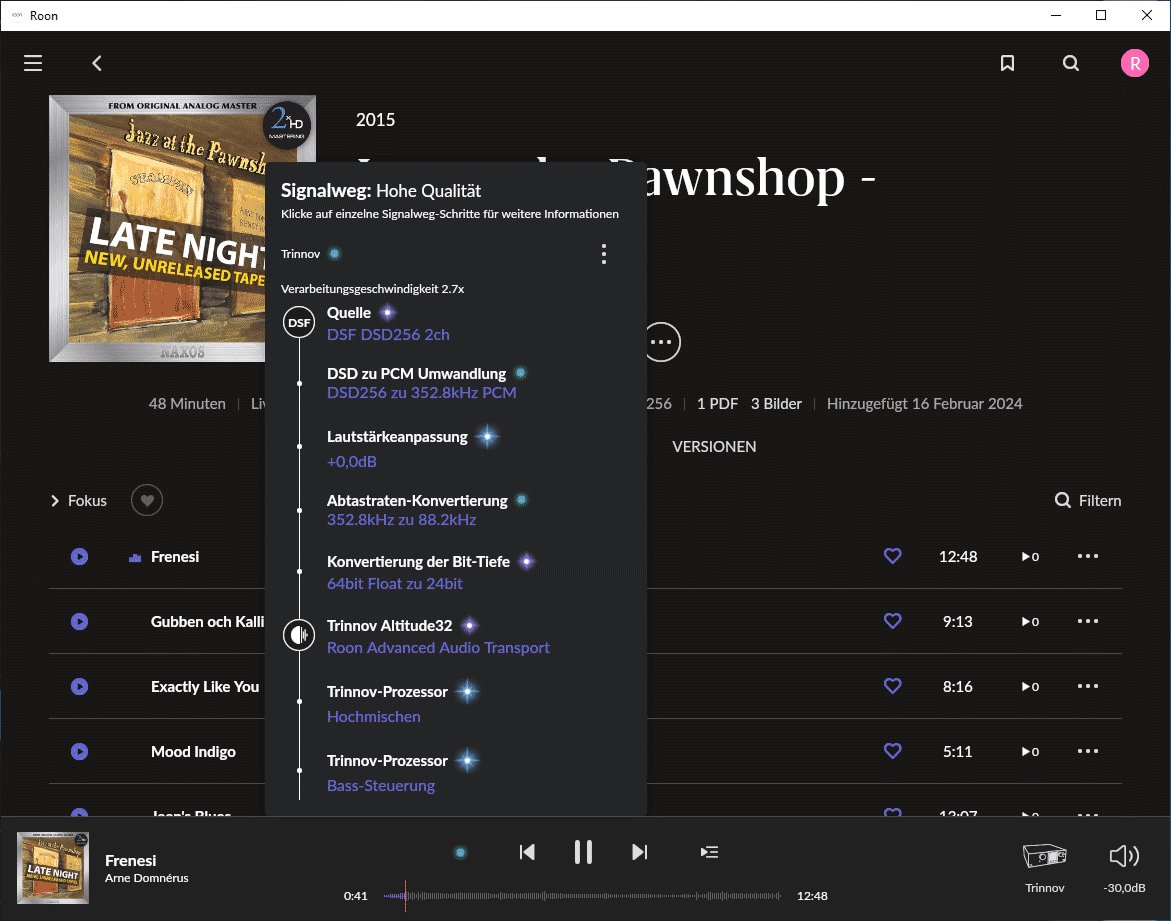1171x921 pixels.
Task: Favorite the 8:16 track heart
Action: click(892, 686)
